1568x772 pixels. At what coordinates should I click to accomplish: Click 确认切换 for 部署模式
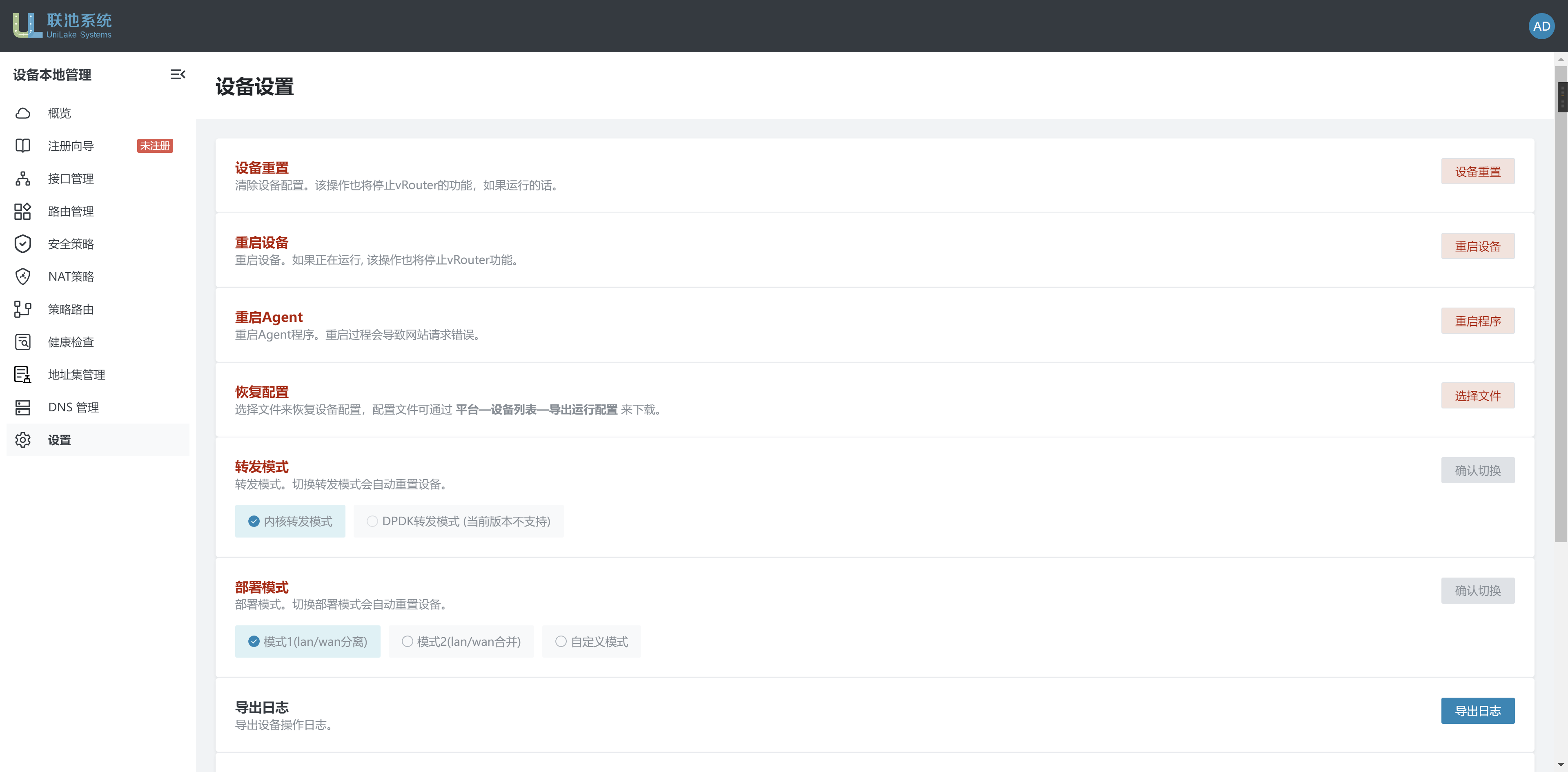(x=1477, y=591)
